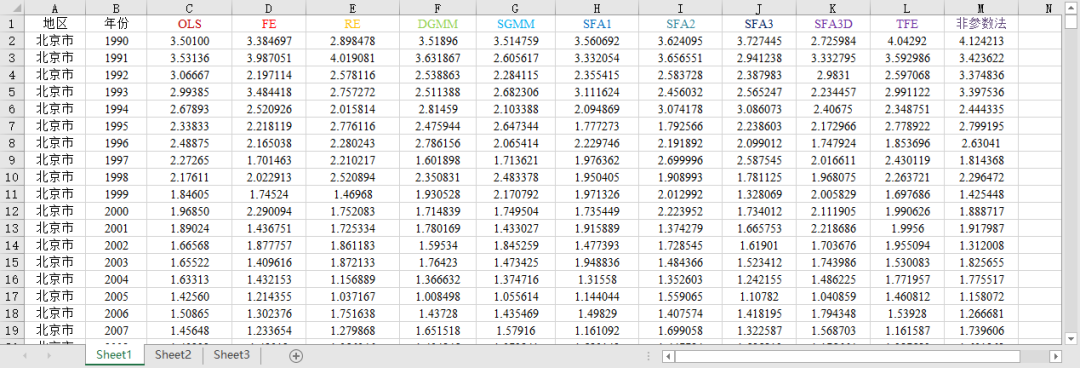
Task: Select 非参数法 value 4.124213
Action: tap(981, 41)
